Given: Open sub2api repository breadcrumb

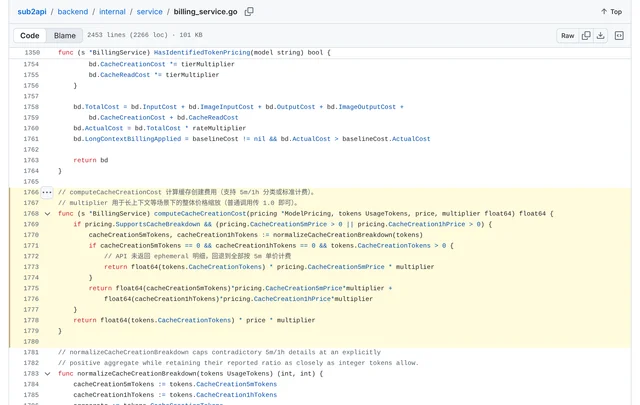Looking at the screenshot, I should (x=32, y=12).
